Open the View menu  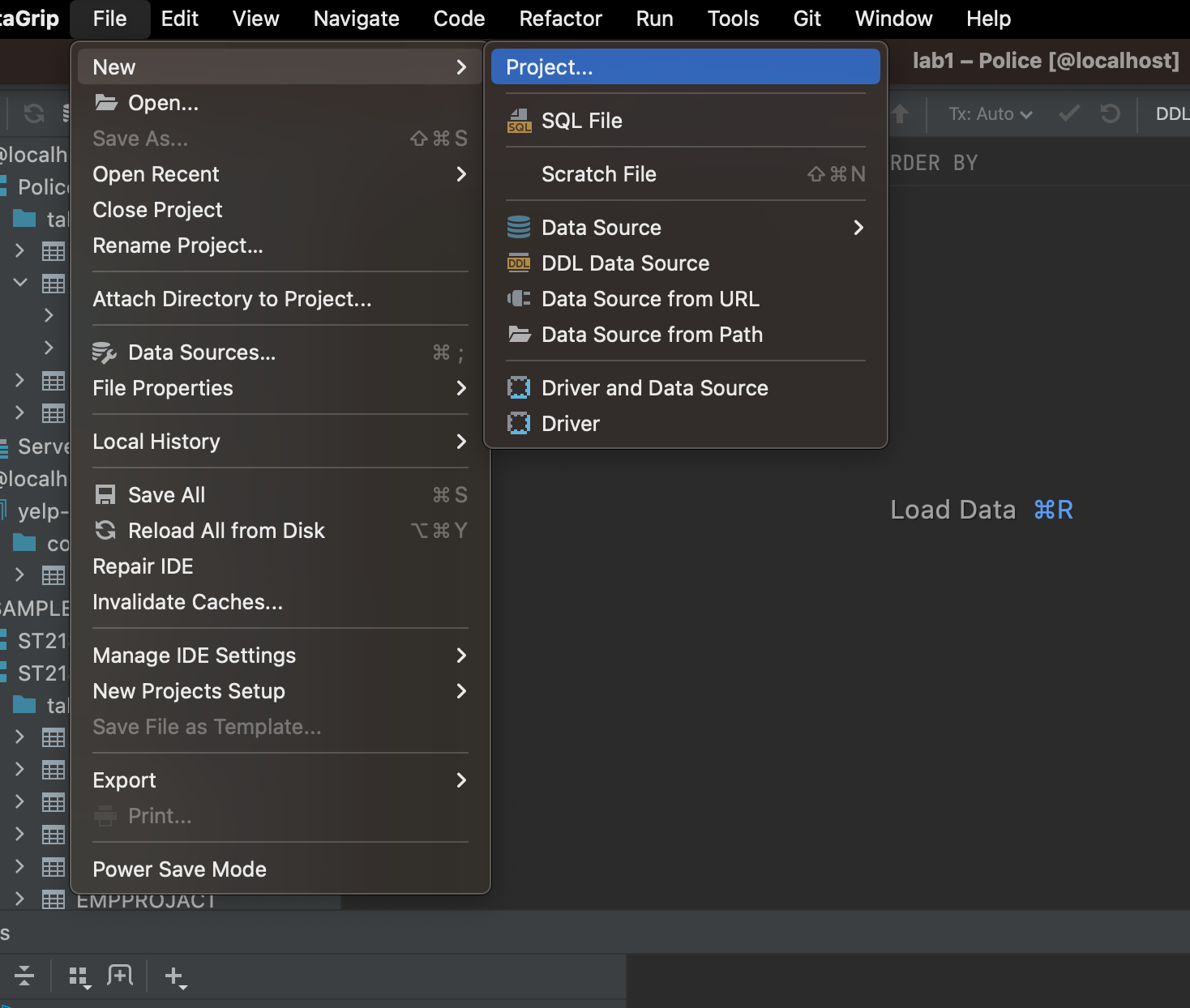coord(255,19)
